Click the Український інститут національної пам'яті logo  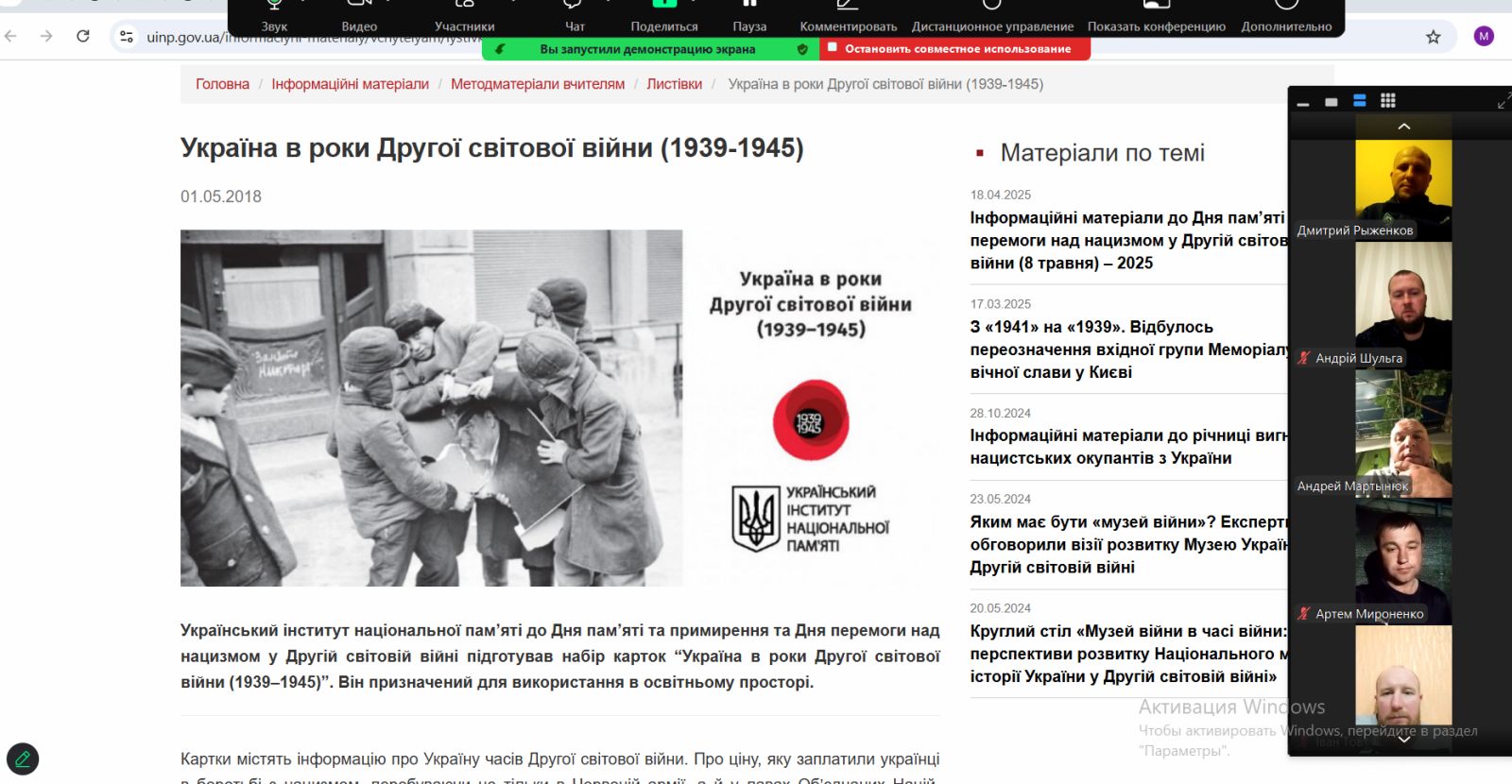810,519
